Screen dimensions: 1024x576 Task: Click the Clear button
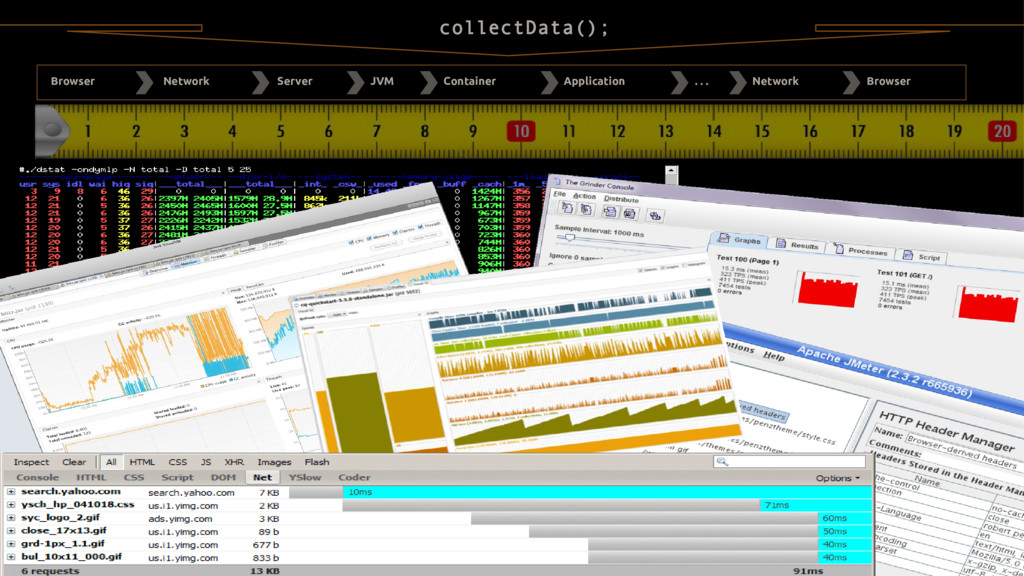click(74, 462)
